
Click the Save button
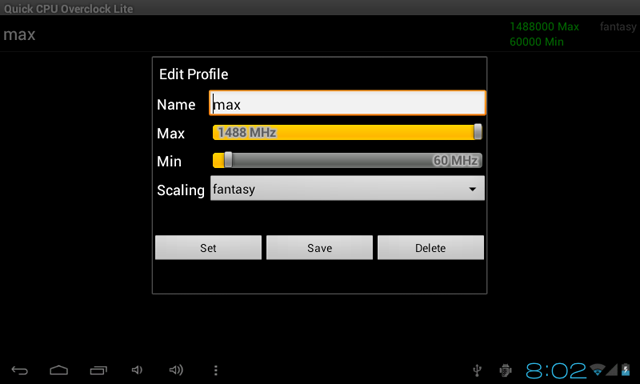(320, 247)
